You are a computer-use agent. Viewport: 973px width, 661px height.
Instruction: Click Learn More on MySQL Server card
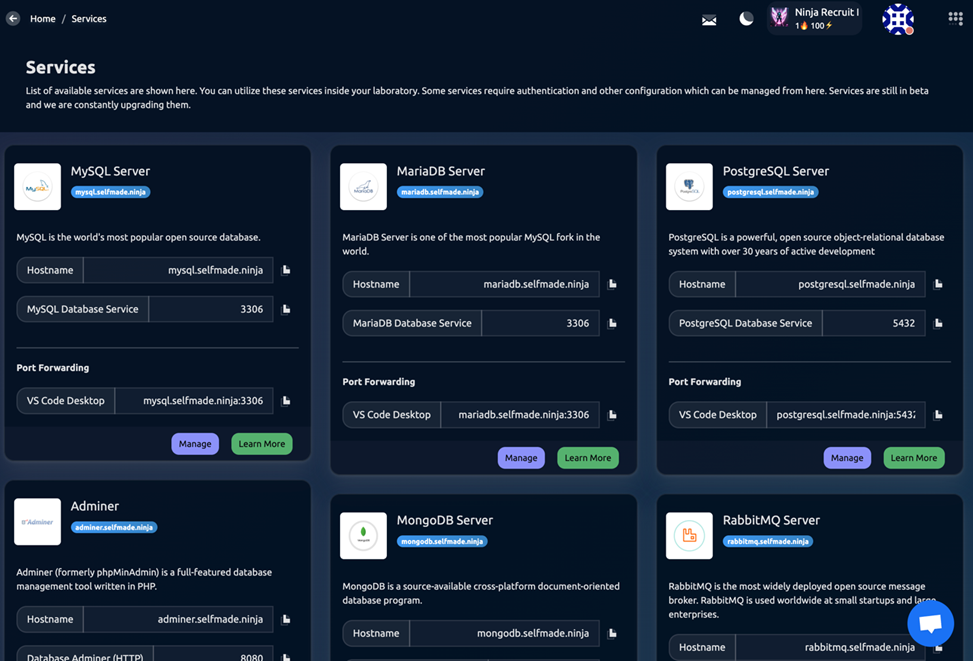click(x=262, y=444)
